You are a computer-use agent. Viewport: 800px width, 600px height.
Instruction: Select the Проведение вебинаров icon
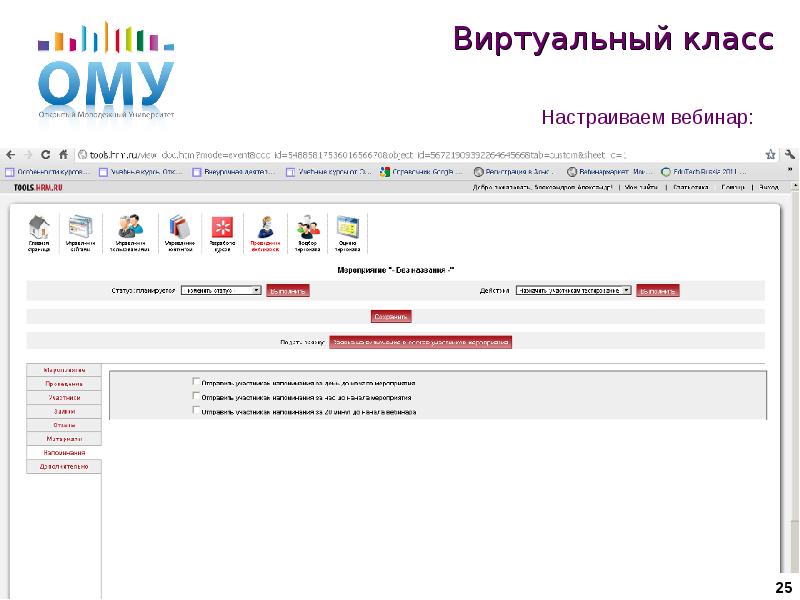click(266, 229)
